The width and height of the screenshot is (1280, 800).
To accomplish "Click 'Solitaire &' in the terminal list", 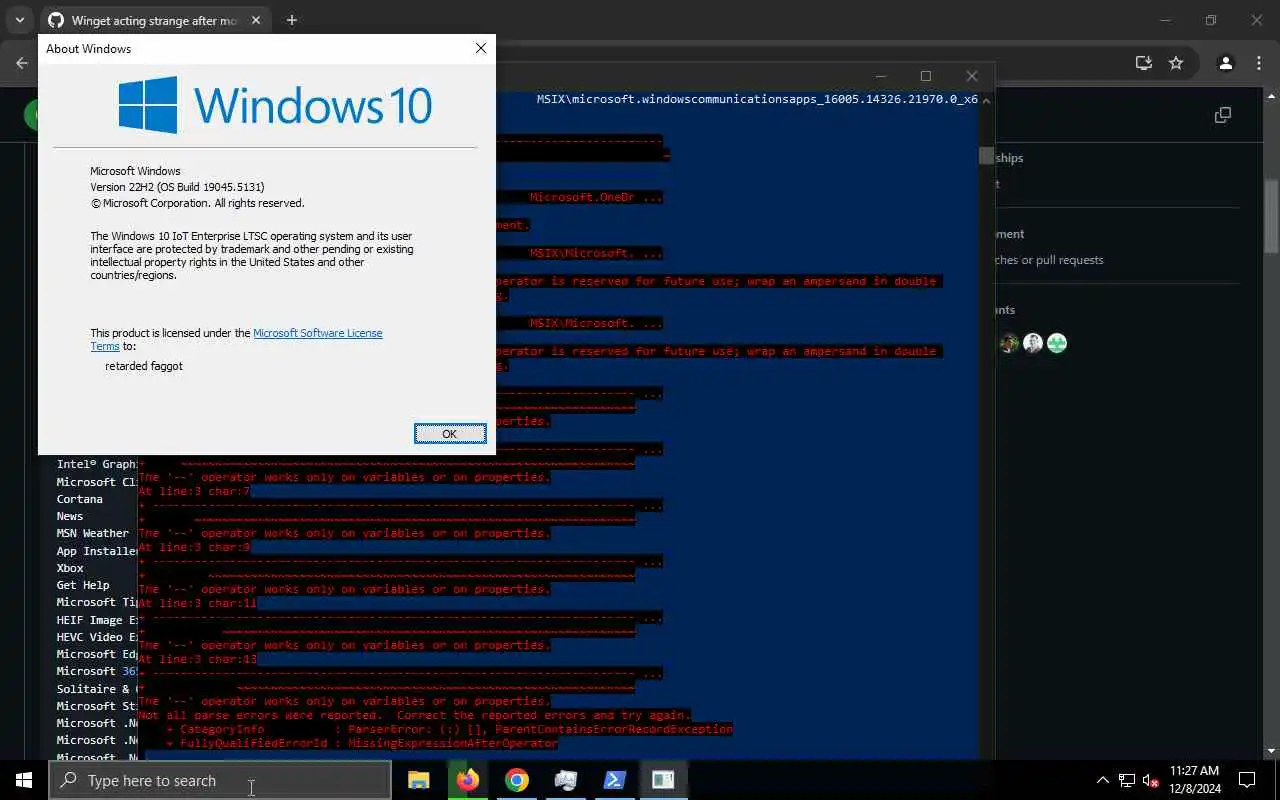I will pyautogui.click(x=97, y=689).
